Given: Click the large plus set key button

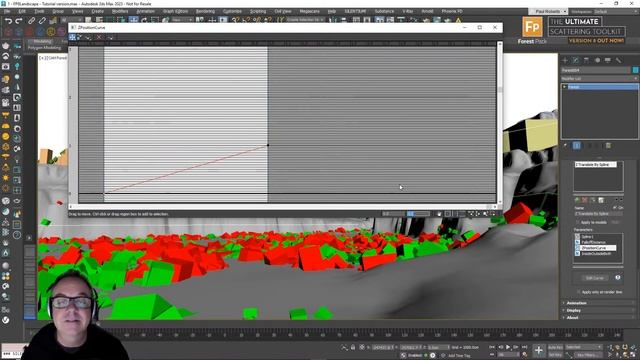Looking at the screenshot, I should pyautogui.click(x=539, y=350).
